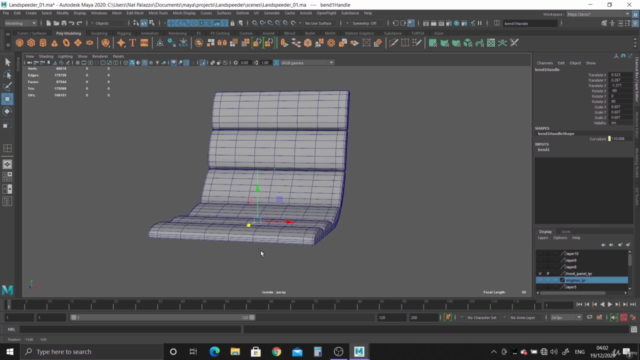Click the green UV planar mapping icon
Image resolution: width=640 pixels, height=360 pixels.
pyautogui.click(x=433, y=43)
